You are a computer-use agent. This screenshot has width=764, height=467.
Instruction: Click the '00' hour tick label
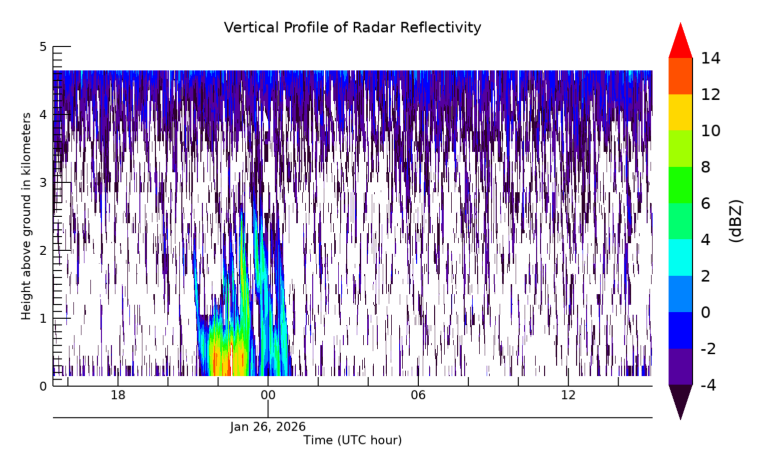268,395
